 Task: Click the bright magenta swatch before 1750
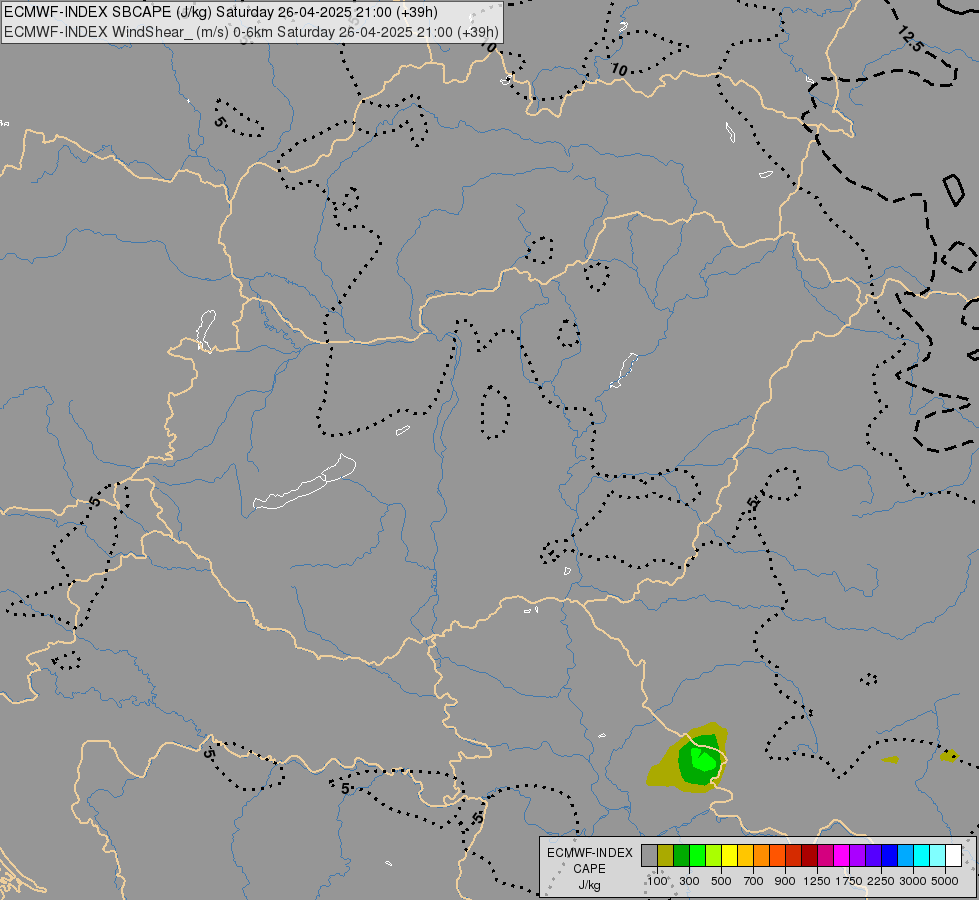(841, 856)
